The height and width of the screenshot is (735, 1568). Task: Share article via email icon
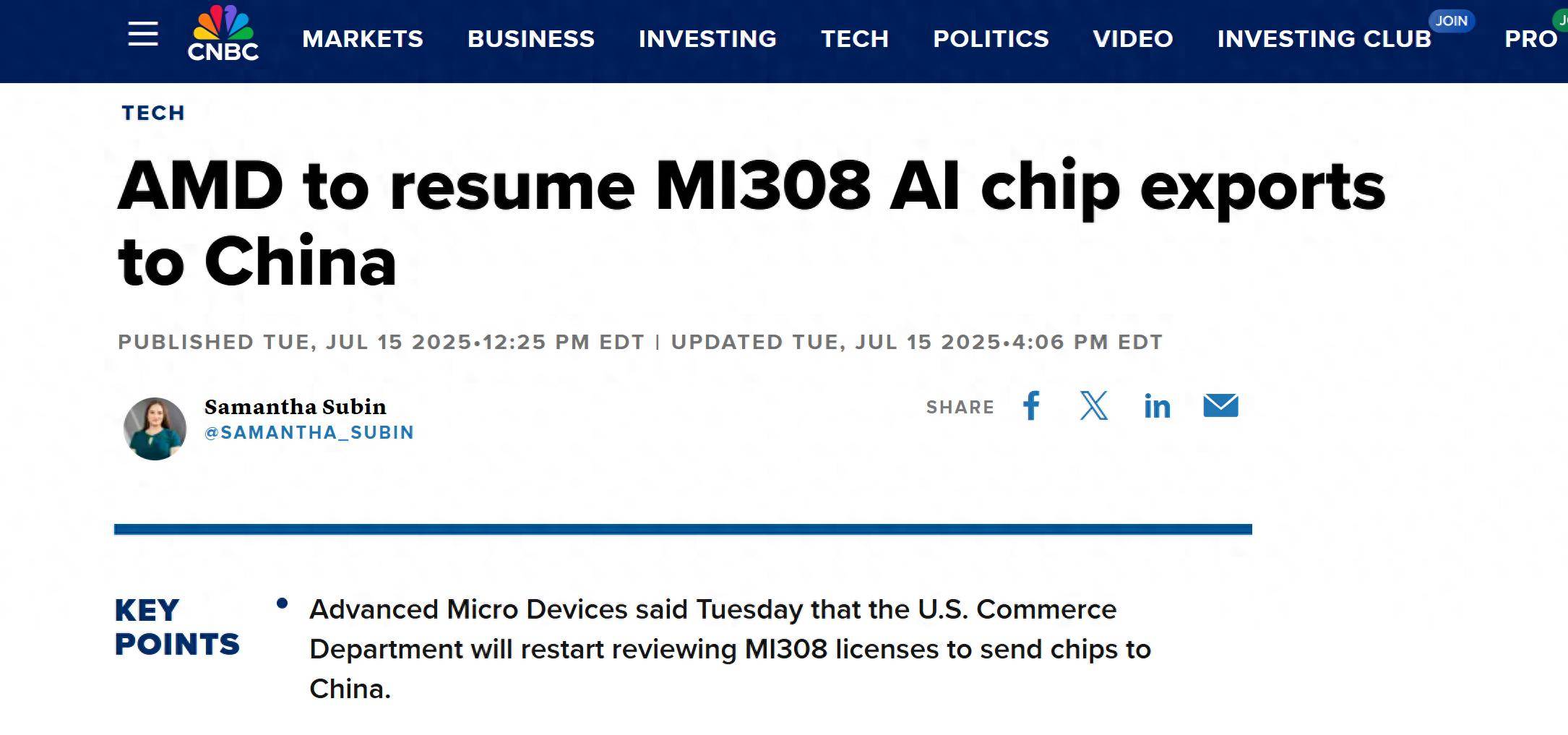tap(1220, 406)
